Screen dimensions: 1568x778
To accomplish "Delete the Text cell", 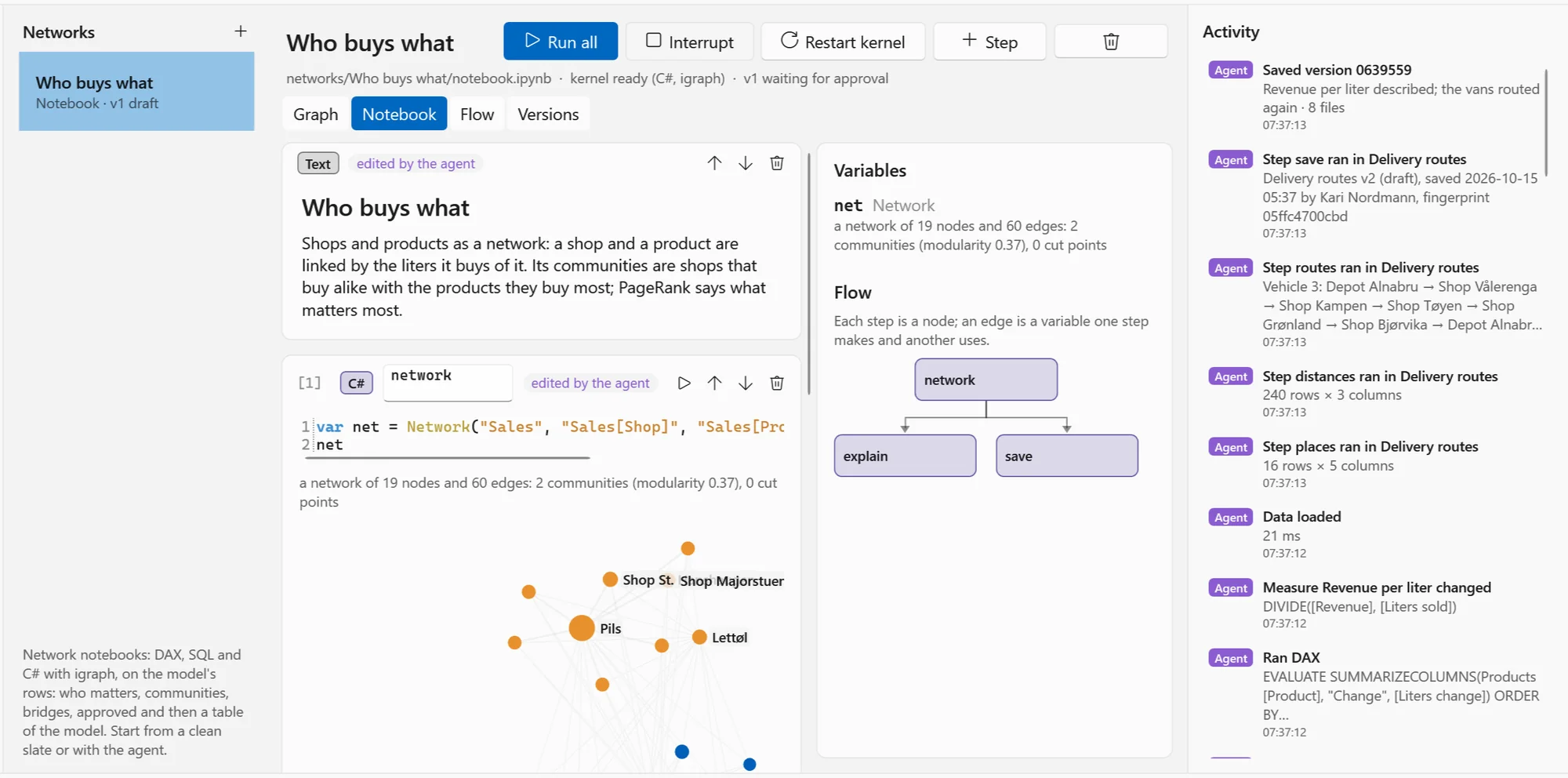I will 777,163.
